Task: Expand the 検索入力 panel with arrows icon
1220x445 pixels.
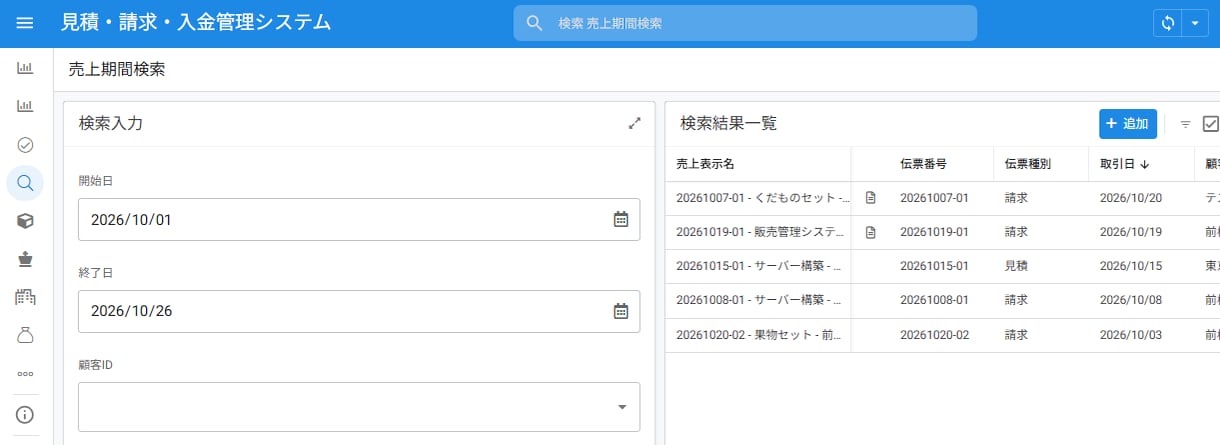Action: 634,124
